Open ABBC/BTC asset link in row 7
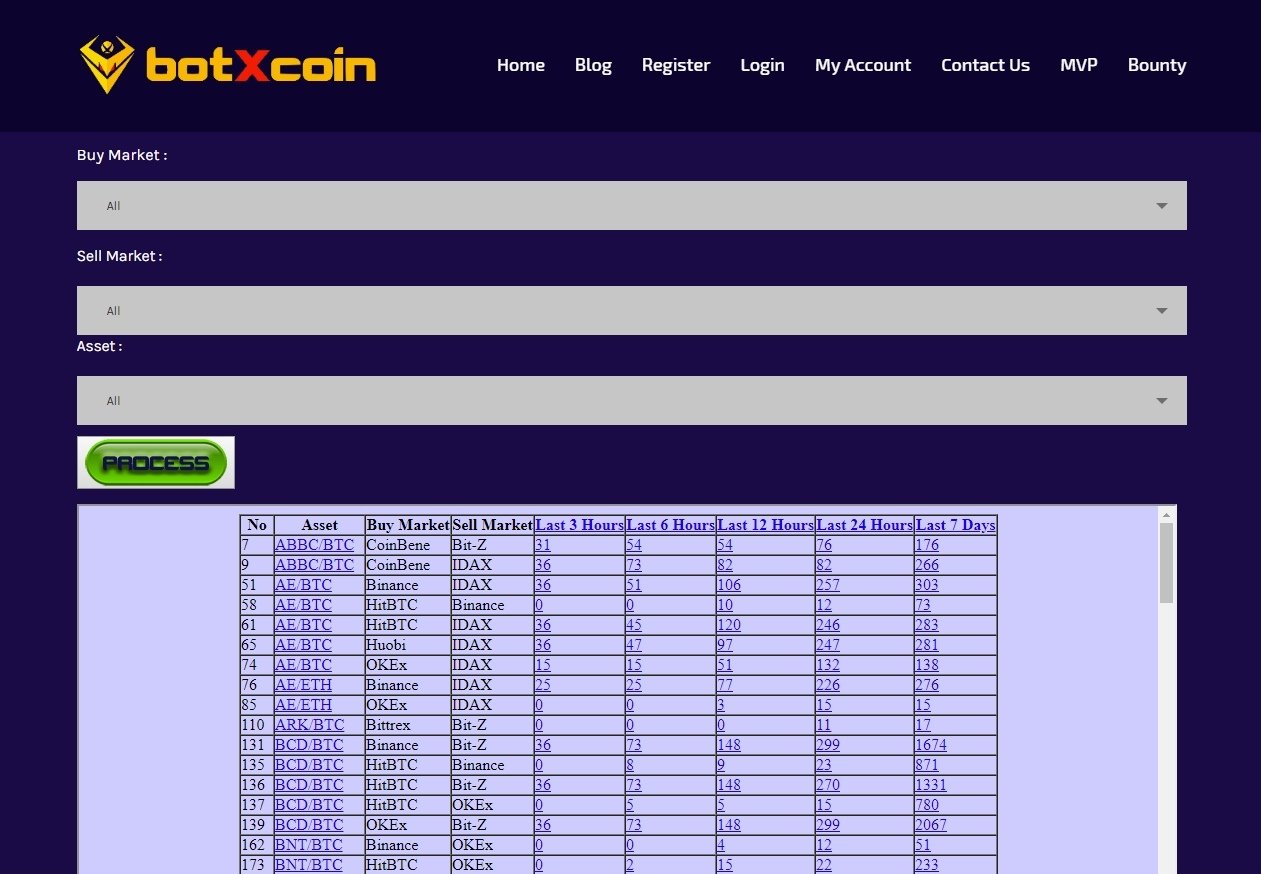 point(314,545)
